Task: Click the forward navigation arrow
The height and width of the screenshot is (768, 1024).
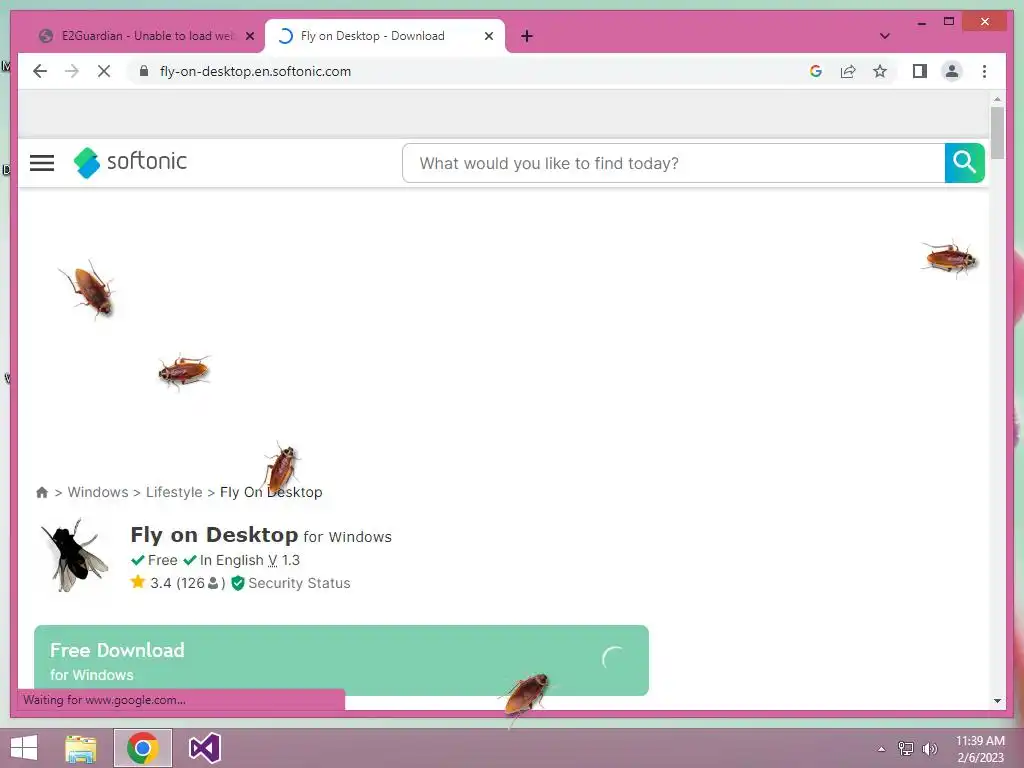Action: coord(72,71)
